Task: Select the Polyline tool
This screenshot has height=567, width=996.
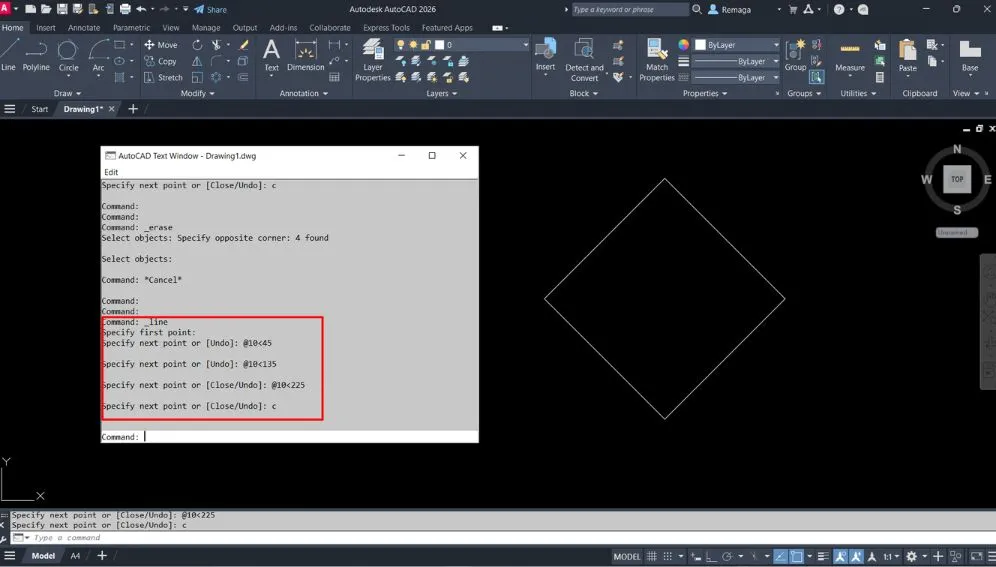Action: click(x=36, y=54)
